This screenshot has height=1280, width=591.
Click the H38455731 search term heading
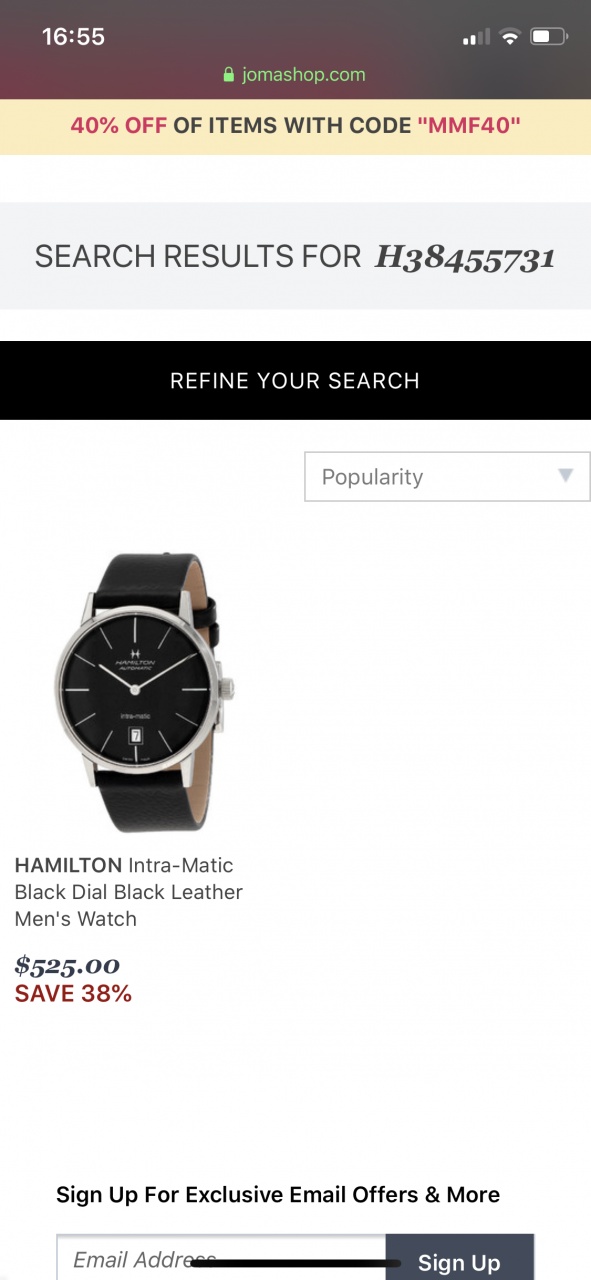coord(465,258)
